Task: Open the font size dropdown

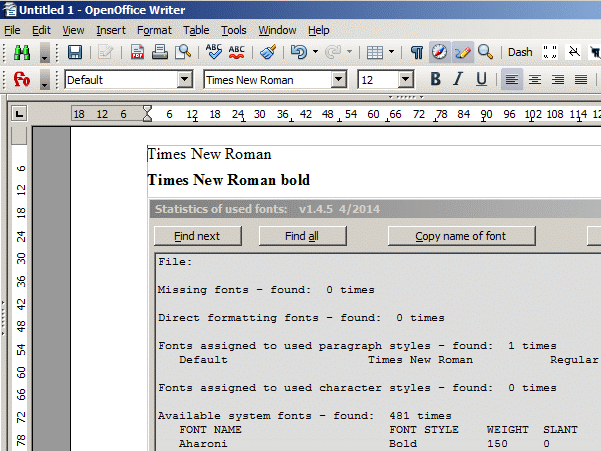Action: 405,80
